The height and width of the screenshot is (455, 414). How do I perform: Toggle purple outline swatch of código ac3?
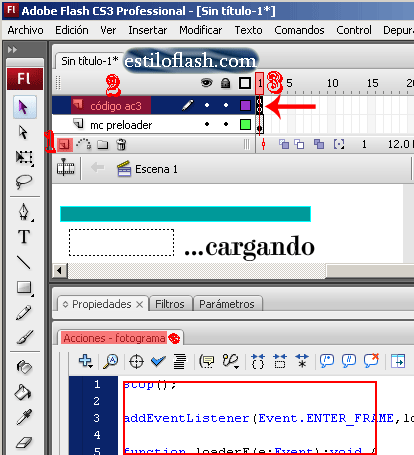pos(245,105)
